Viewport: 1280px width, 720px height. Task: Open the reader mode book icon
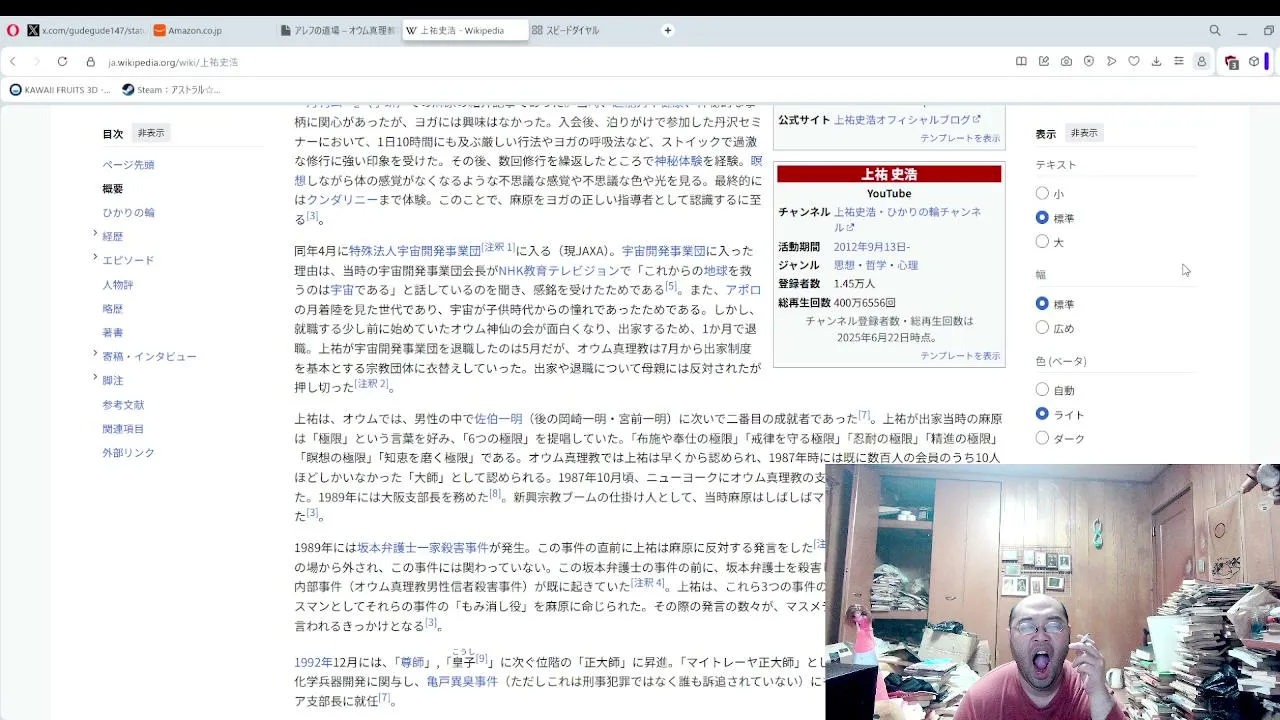(1021, 62)
